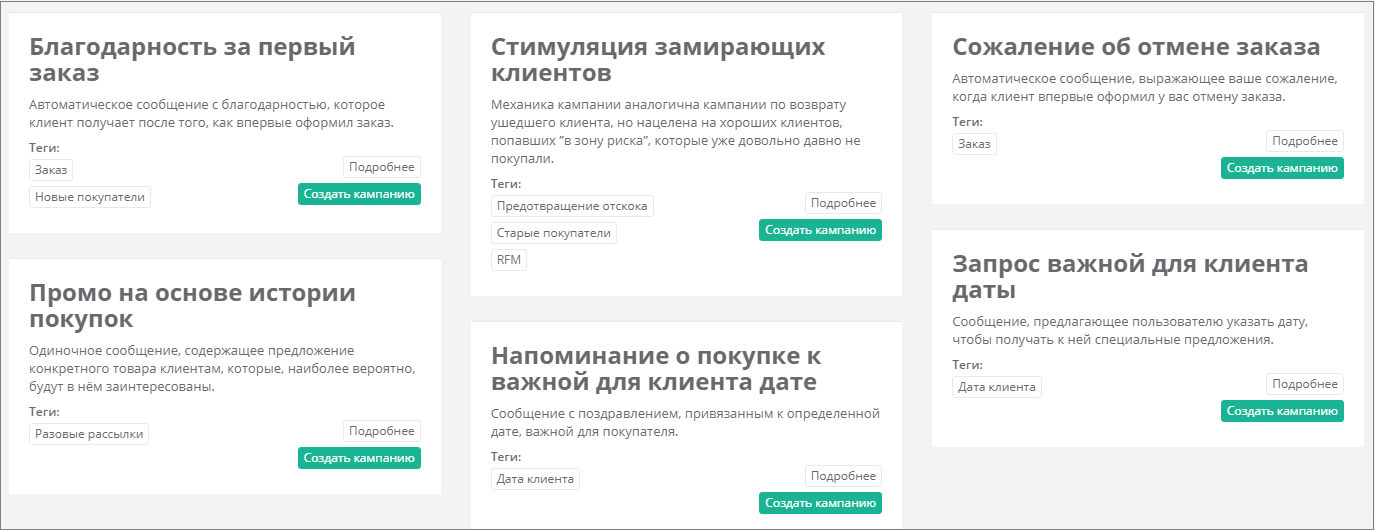Viewport: 1375px width, 530px height.
Task: Click Заказ tag in Сожаление об отмене card
Action: point(974,144)
